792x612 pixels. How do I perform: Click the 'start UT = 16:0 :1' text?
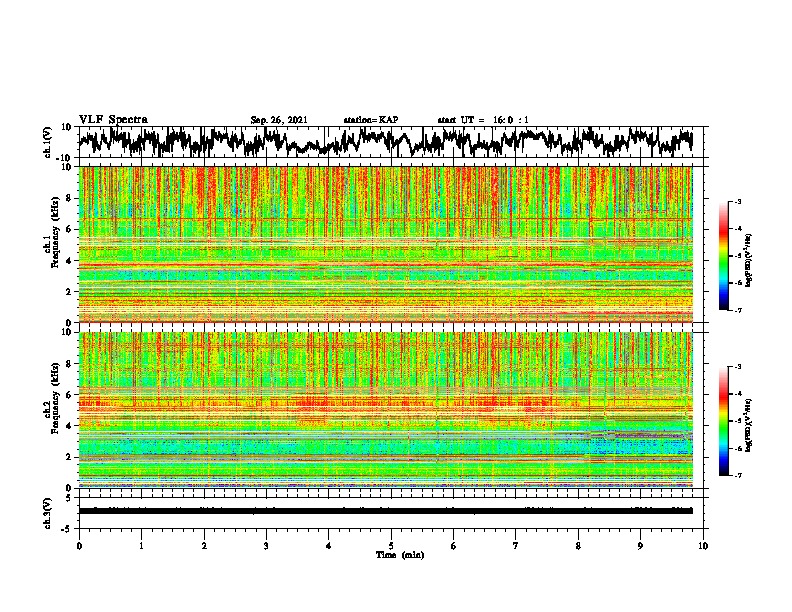pos(483,120)
